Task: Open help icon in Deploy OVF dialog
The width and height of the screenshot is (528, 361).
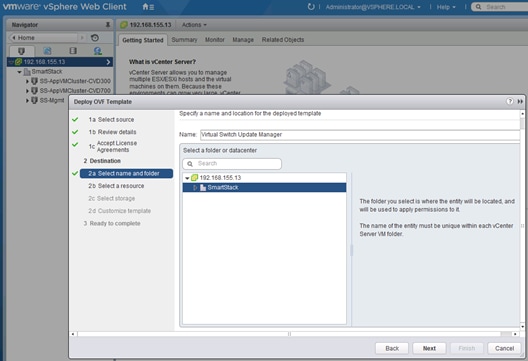Action: pos(510,101)
